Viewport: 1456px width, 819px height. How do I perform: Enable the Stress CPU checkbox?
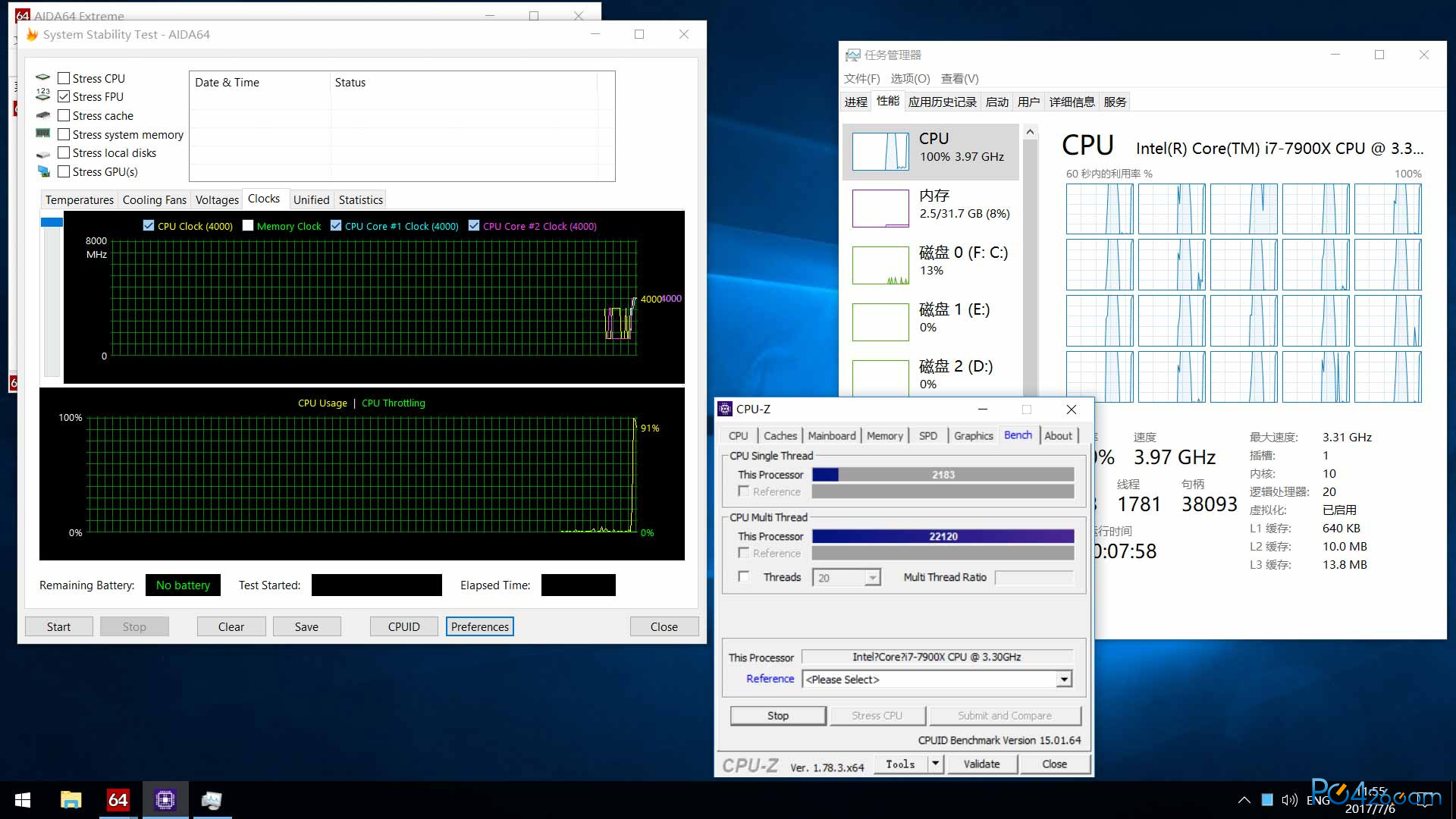pyautogui.click(x=64, y=77)
